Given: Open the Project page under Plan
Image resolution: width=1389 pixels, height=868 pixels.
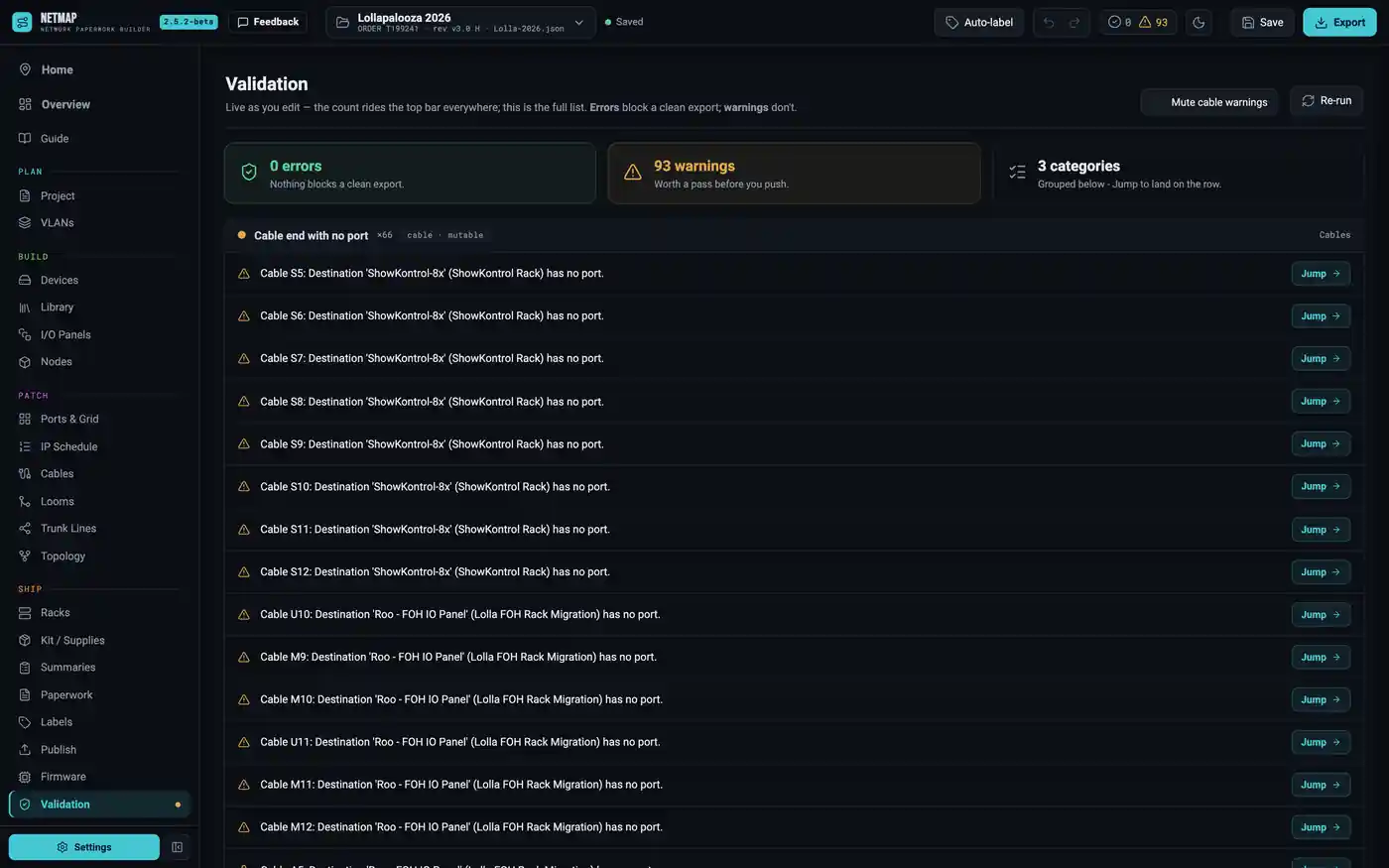Looking at the screenshot, I should pos(99,195).
